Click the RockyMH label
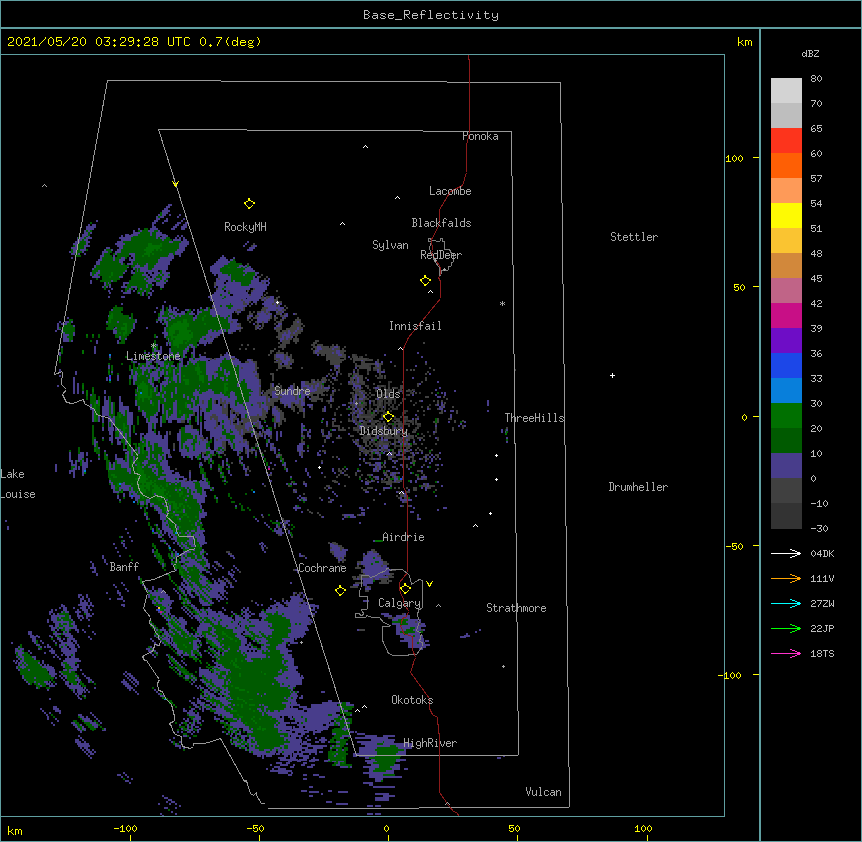The width and height of the screenshot is (862, 842). pos(245,227)
